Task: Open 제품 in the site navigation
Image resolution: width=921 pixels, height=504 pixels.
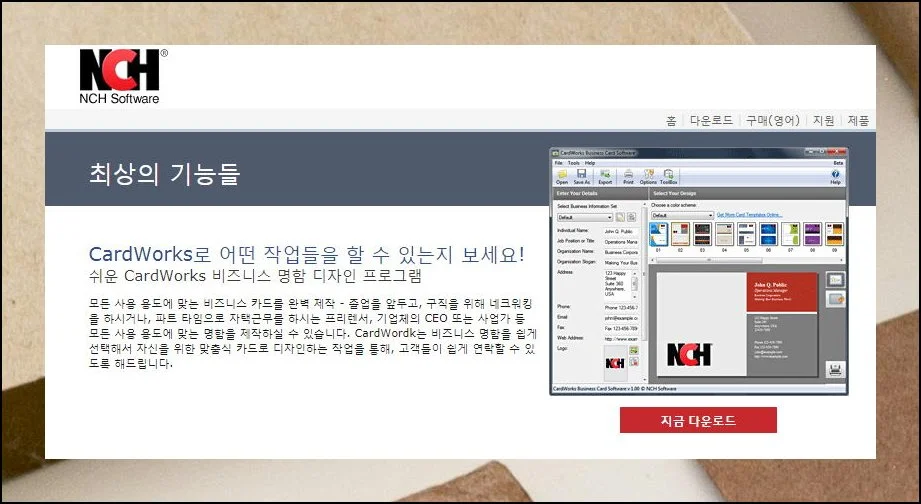Action: [x=858, y=120]
